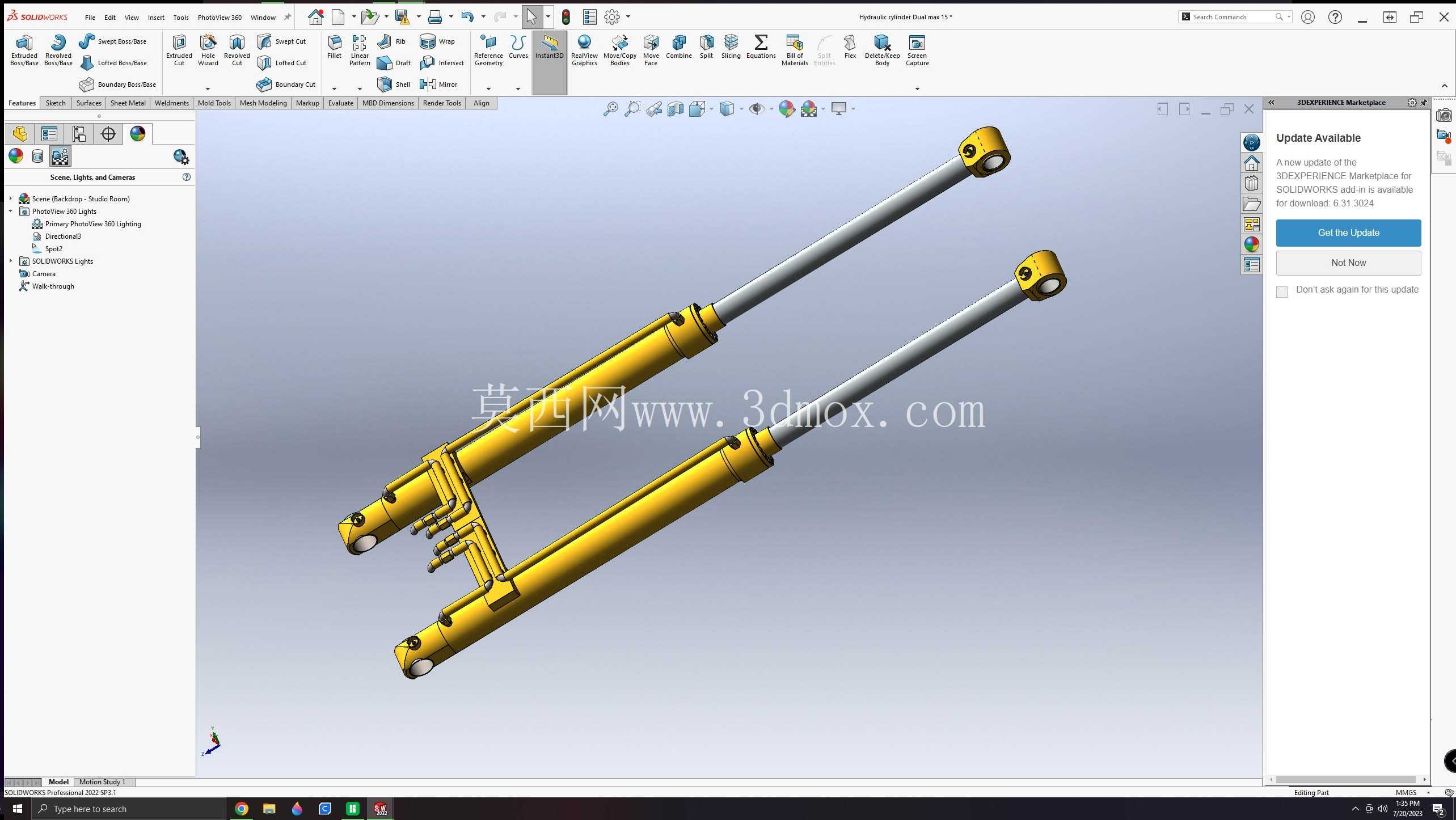Start the Screen Capture tool
The width and height of the screenshot is (1456, 820).
click(x=917, y=50)
